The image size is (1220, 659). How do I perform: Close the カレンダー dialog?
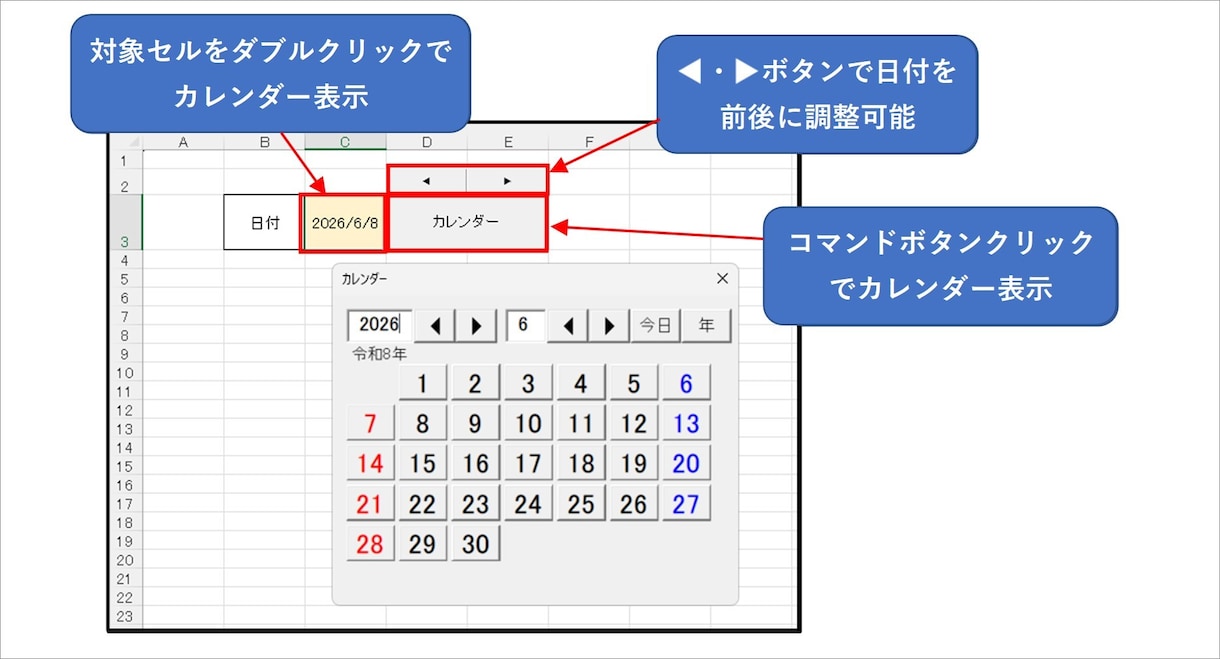click(722, 279)
